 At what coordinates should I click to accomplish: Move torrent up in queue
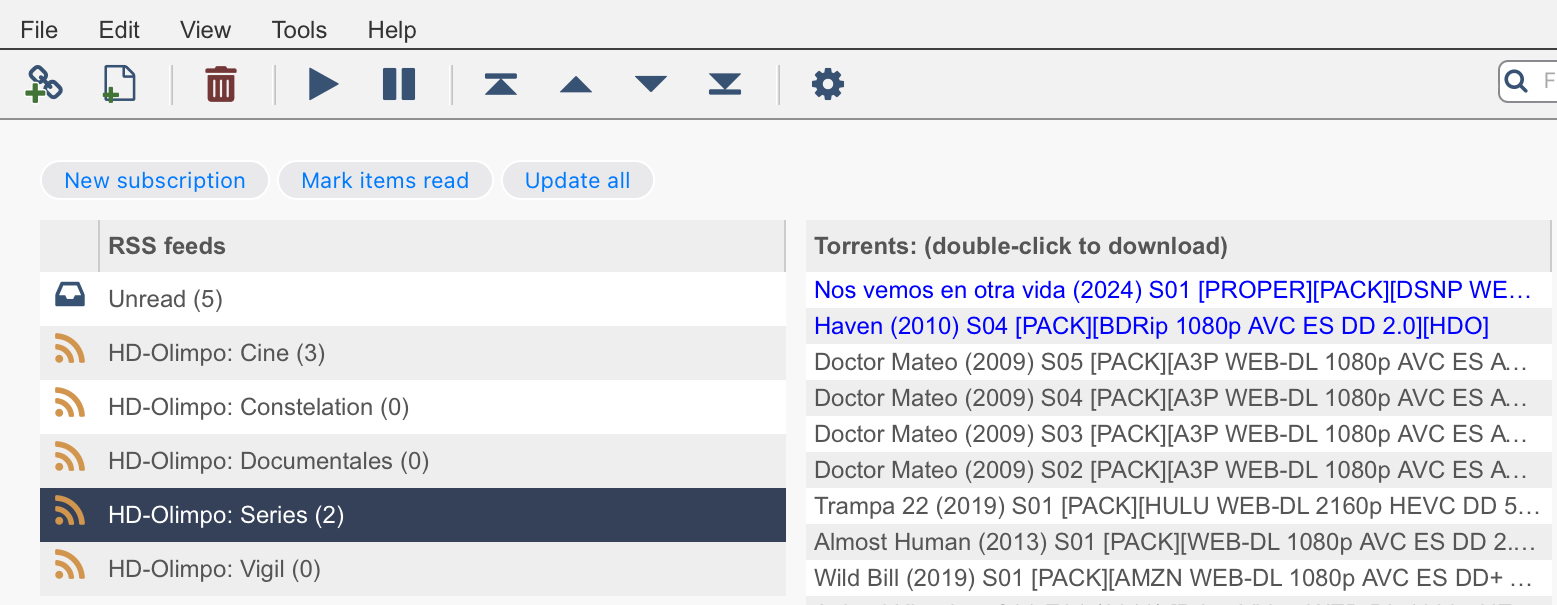coord(576,85)
